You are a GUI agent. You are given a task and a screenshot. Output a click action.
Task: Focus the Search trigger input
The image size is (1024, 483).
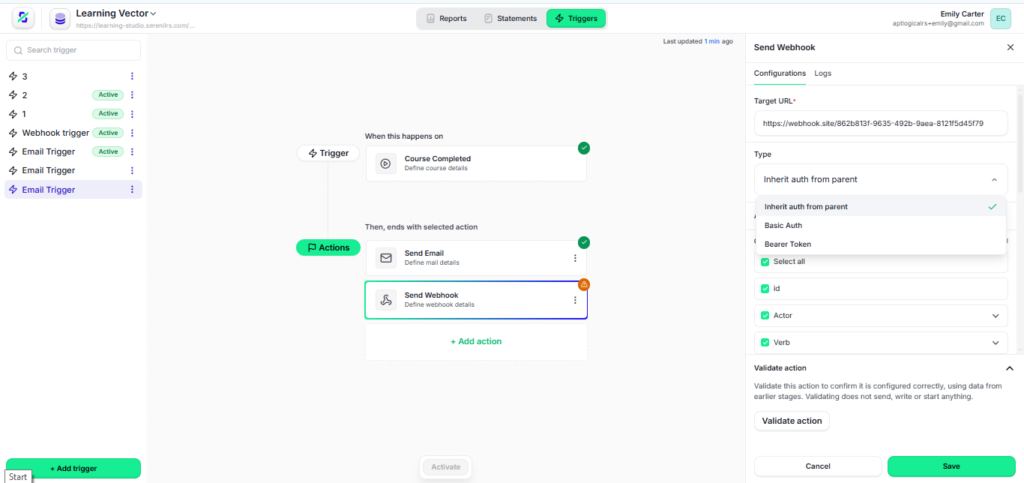tap(73, 50)
